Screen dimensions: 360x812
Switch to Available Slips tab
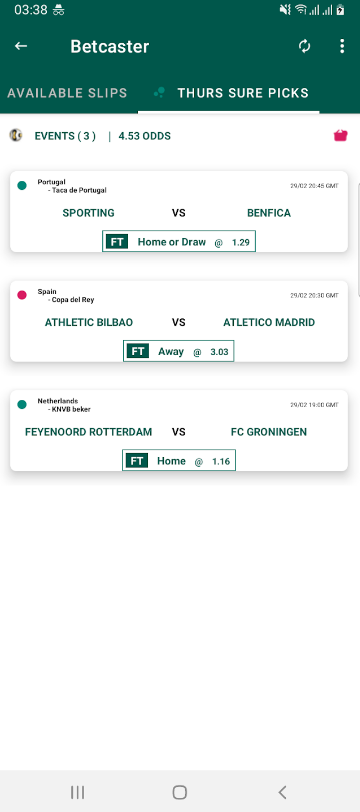point(67,93)
